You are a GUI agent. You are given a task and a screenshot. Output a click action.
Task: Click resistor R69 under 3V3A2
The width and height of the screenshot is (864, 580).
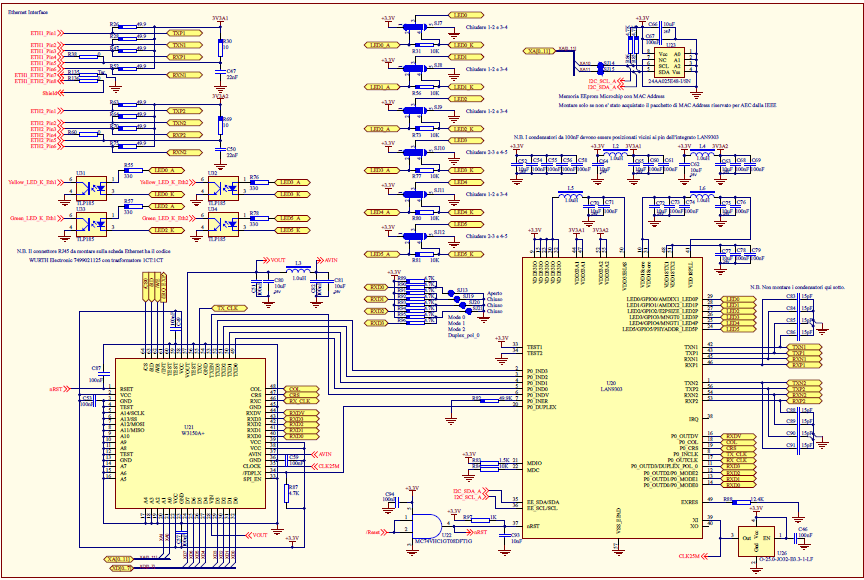[220, 126]
